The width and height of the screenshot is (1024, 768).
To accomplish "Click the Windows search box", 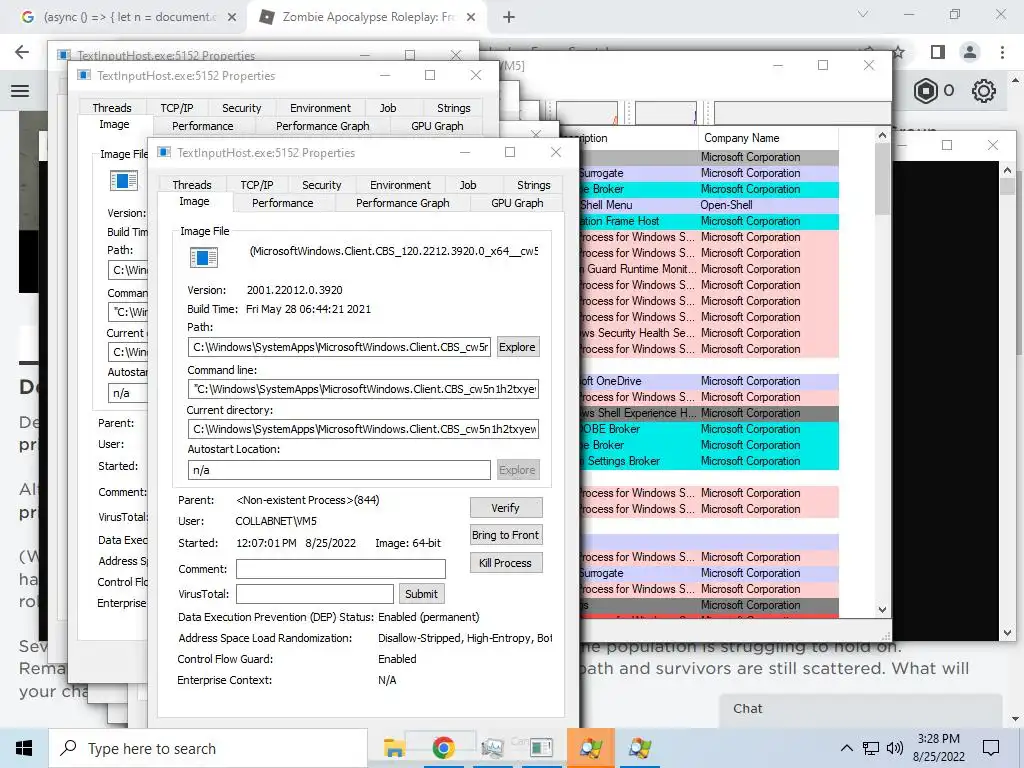I will tap(208, 748).
